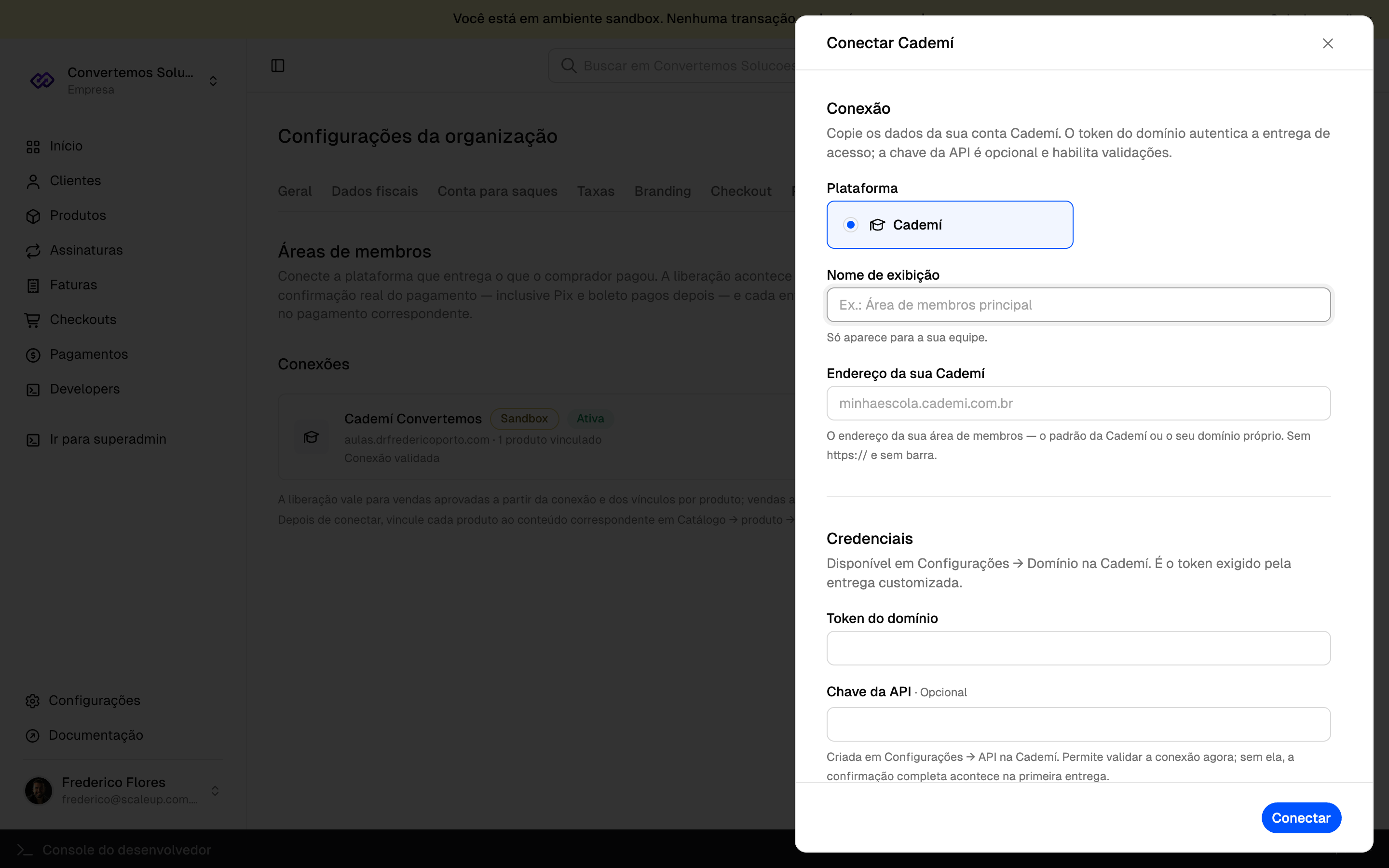Focus the Nome de exibição field

click(x=1078, y=305)
